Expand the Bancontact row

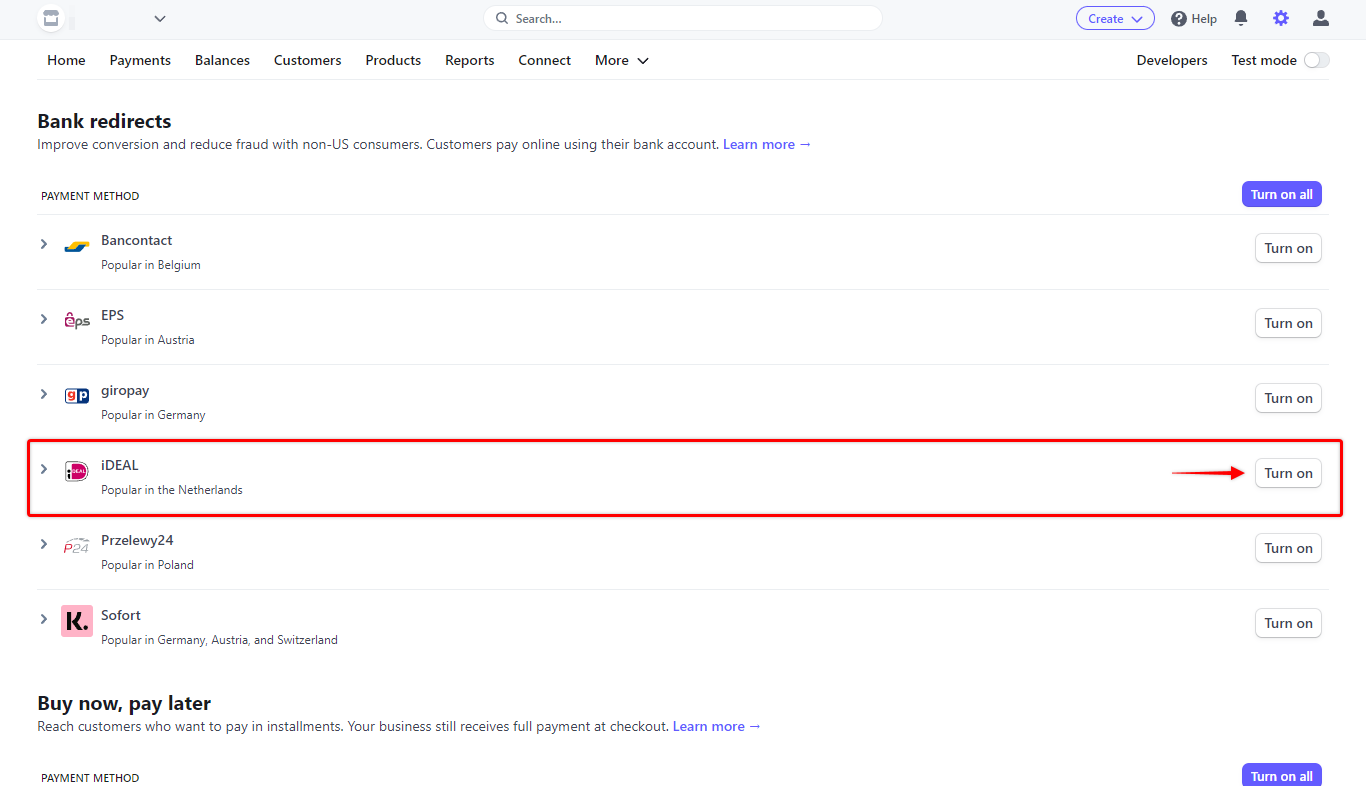click(43, 244)
